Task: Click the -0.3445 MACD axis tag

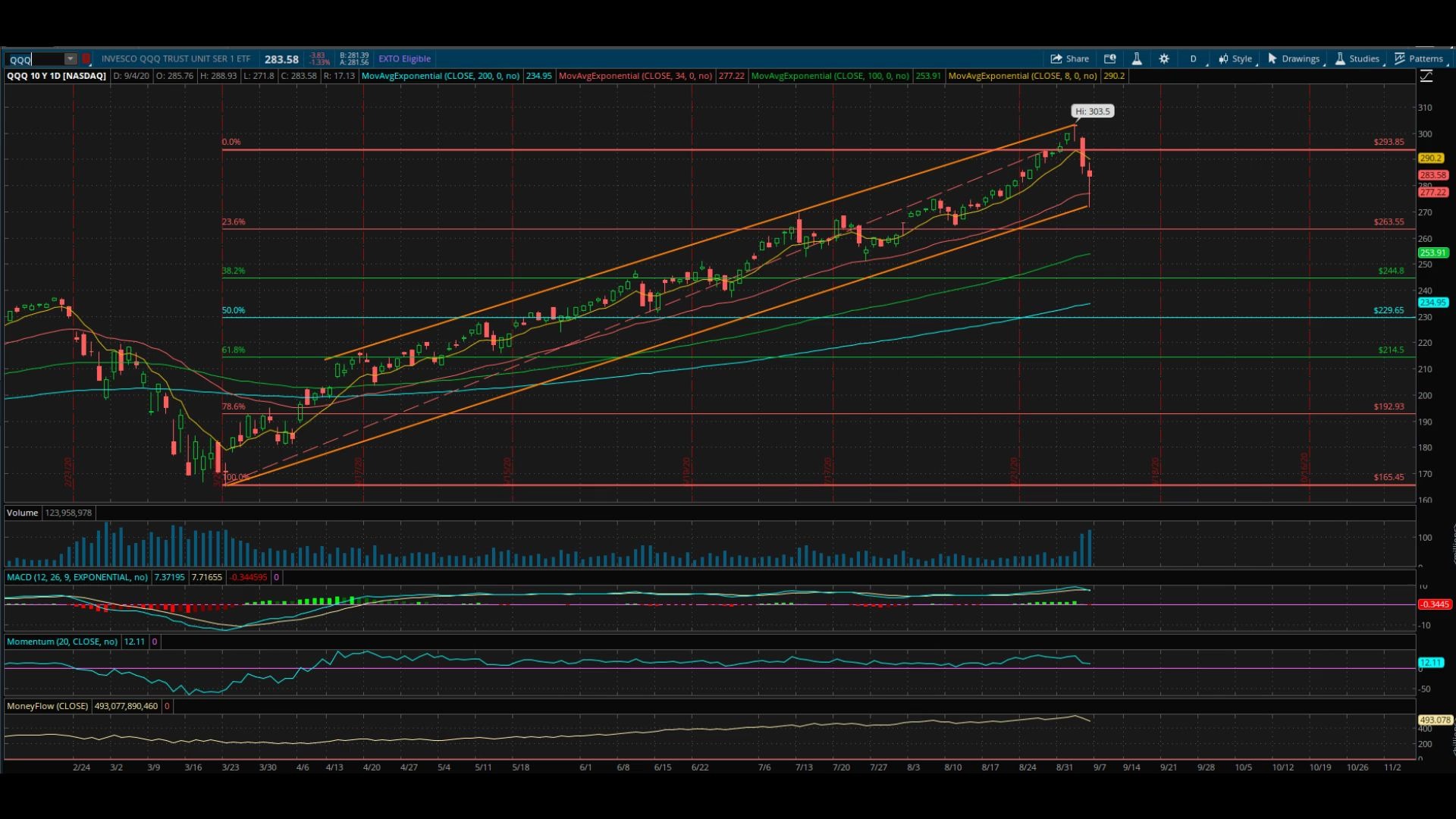Action: (x=1434, y=604)
